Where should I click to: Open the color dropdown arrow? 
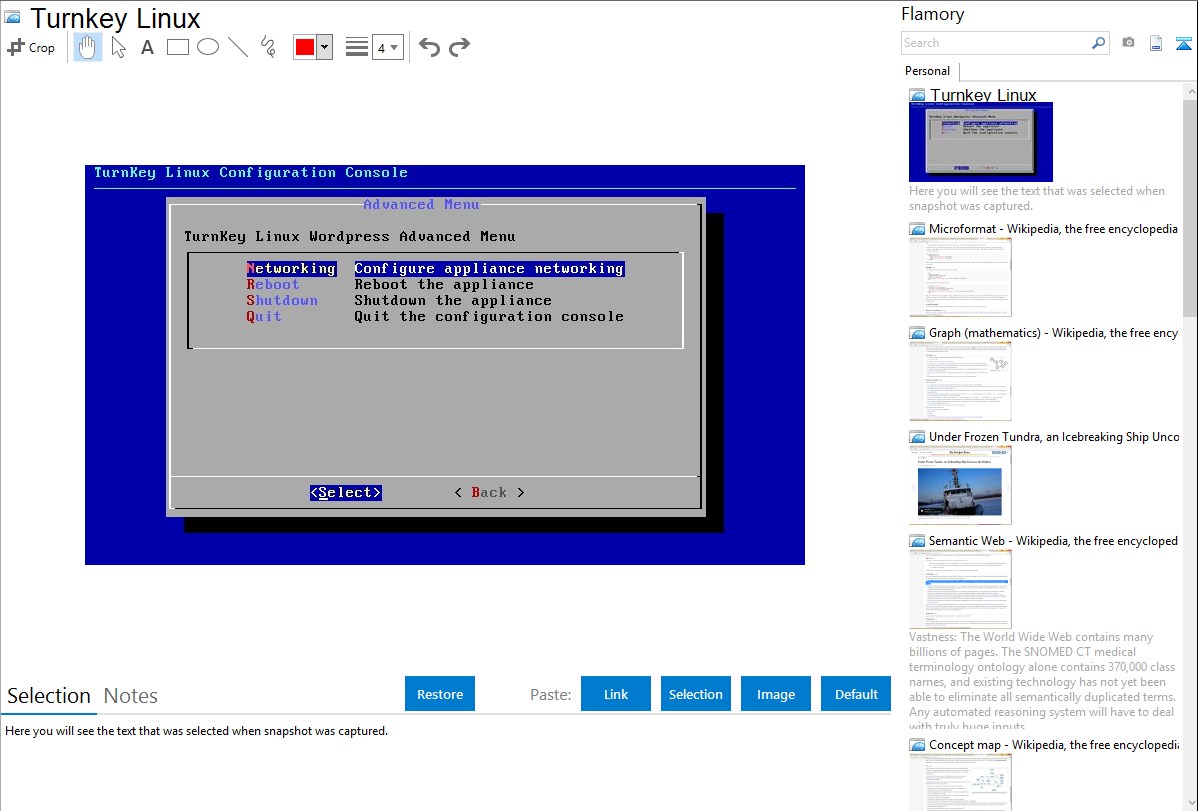pyautogui.click(x=325, y=47)
